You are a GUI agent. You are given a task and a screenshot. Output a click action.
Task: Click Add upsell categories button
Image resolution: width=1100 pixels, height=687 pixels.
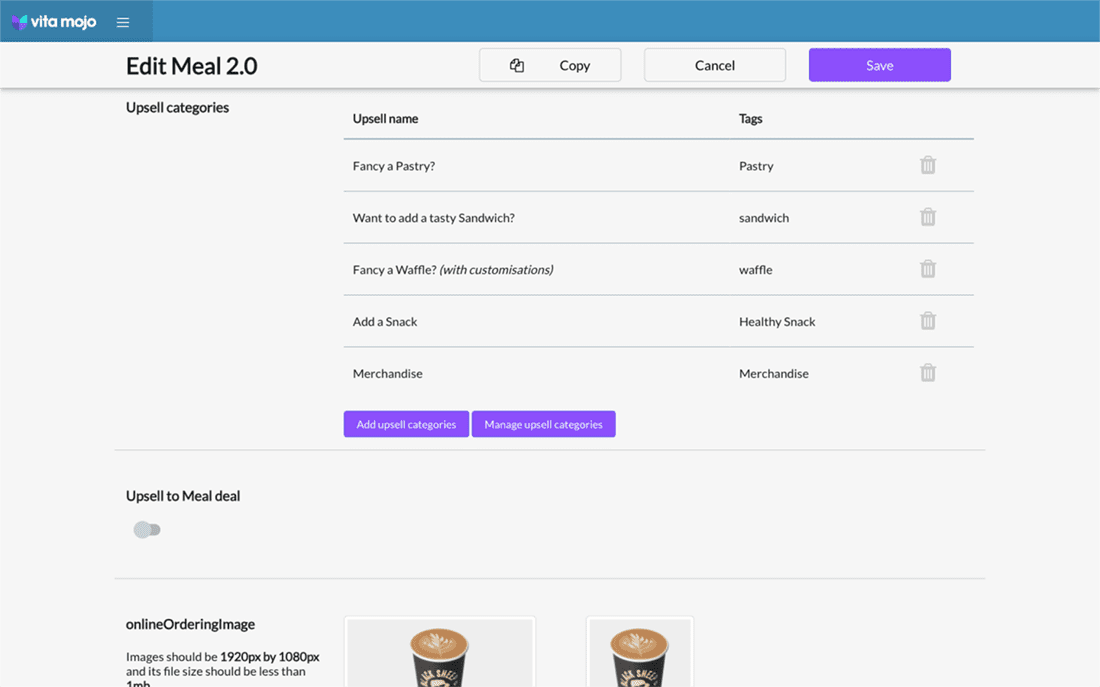(406, 424)
